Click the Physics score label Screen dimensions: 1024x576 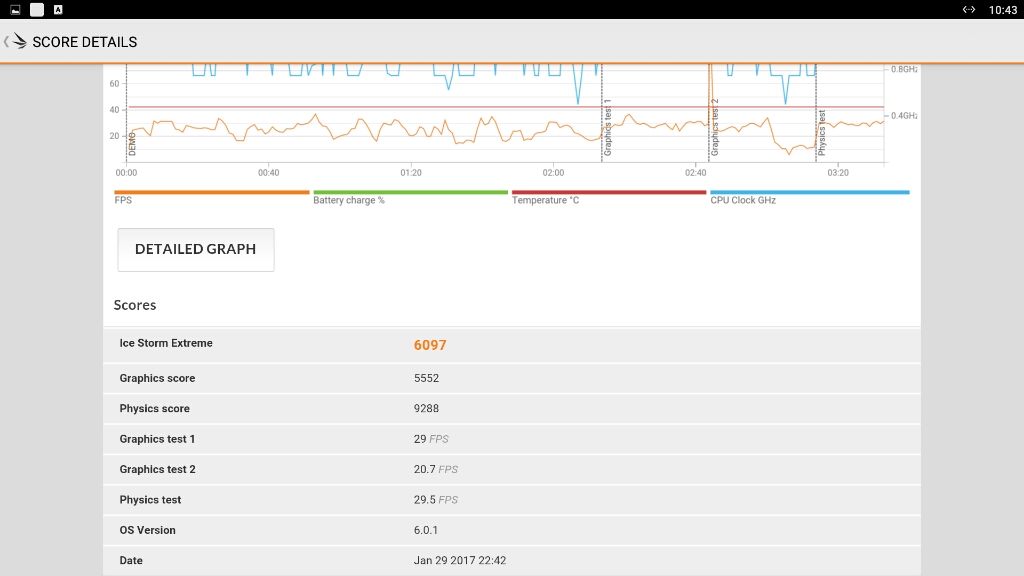click(154, 408)
